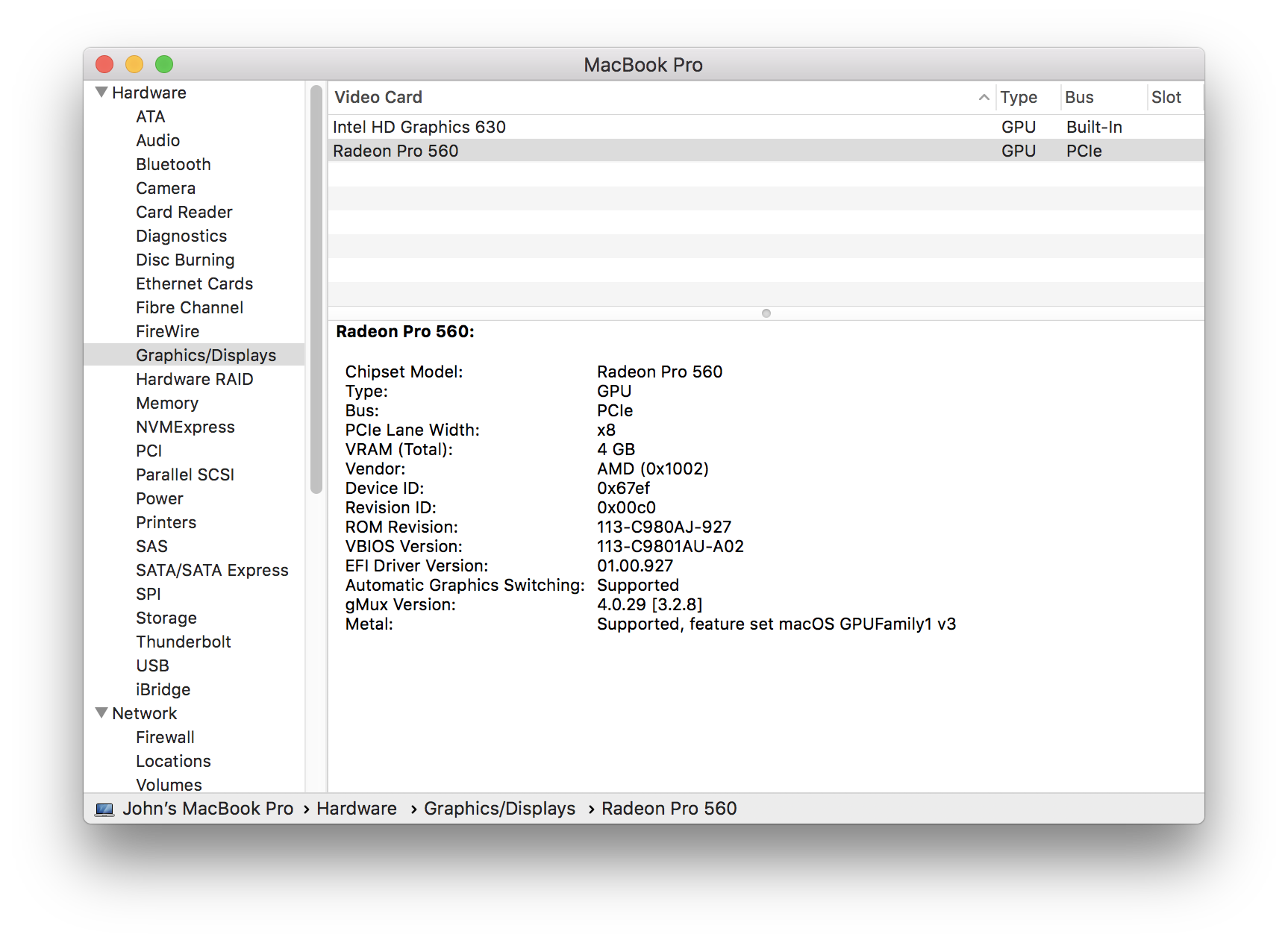
Task: Select Power in the sidebar
Action: (x=160, y=498)
